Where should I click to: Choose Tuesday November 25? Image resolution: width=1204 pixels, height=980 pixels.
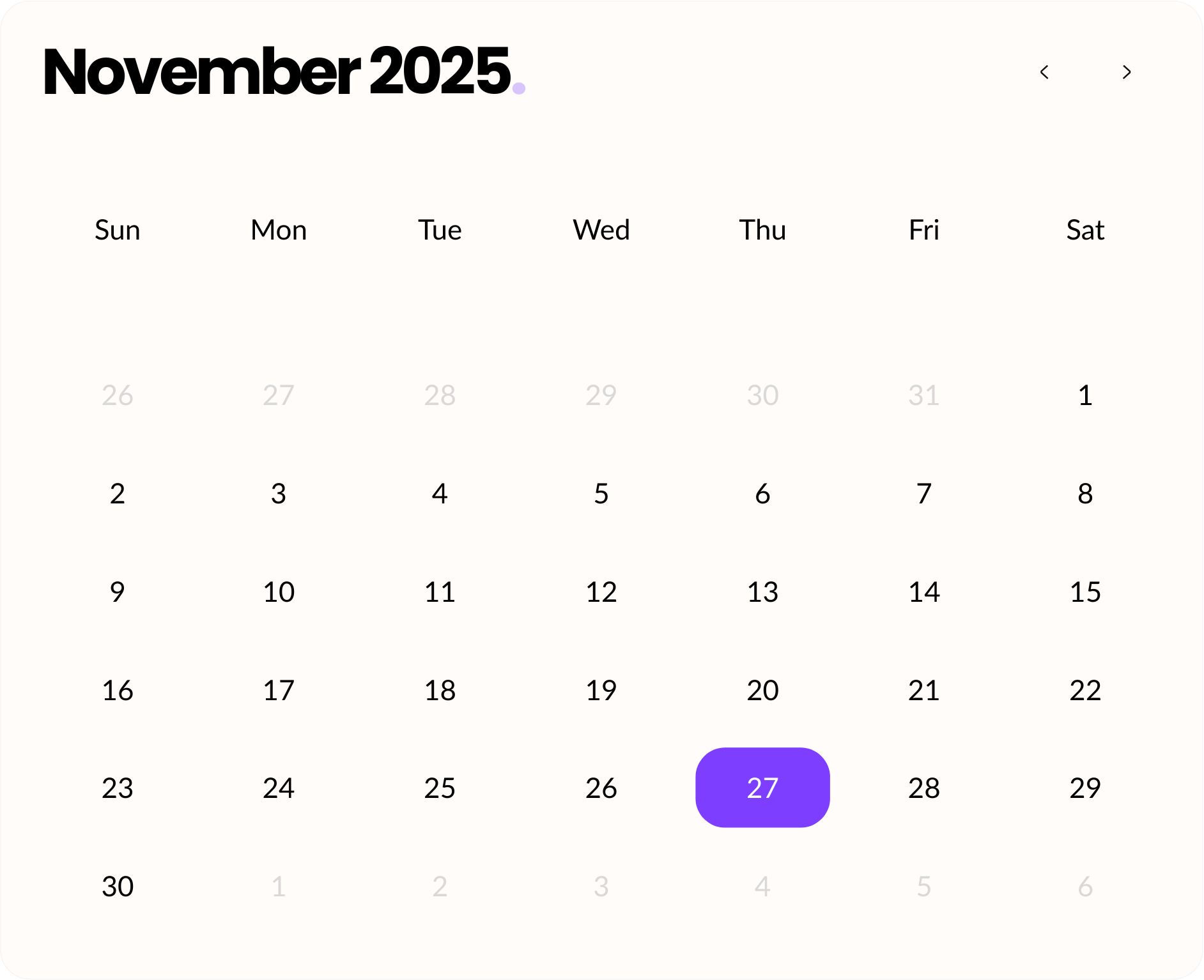click(x=440, y=788)
